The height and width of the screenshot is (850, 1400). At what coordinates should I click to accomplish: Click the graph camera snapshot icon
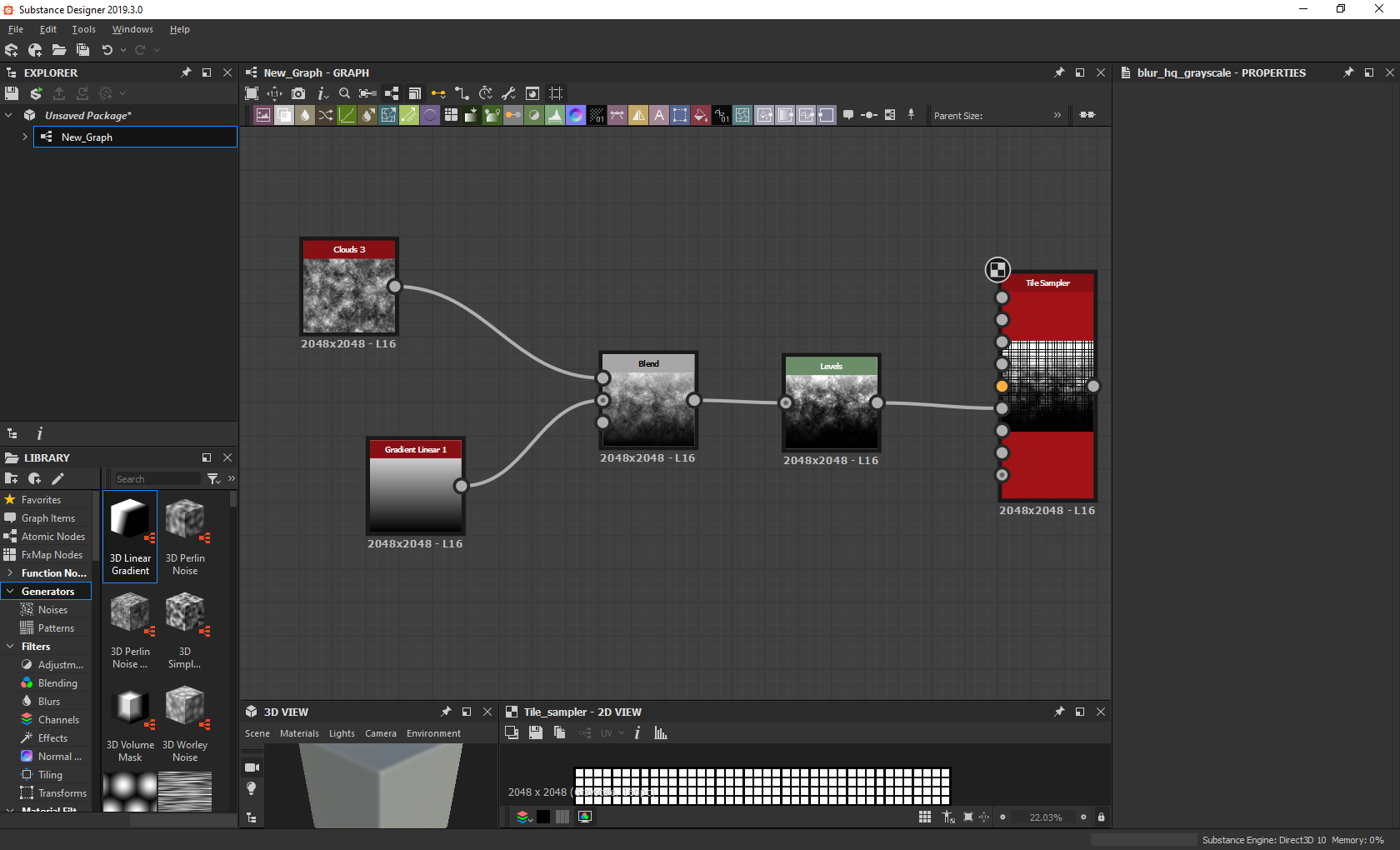[x=298, y=93]
